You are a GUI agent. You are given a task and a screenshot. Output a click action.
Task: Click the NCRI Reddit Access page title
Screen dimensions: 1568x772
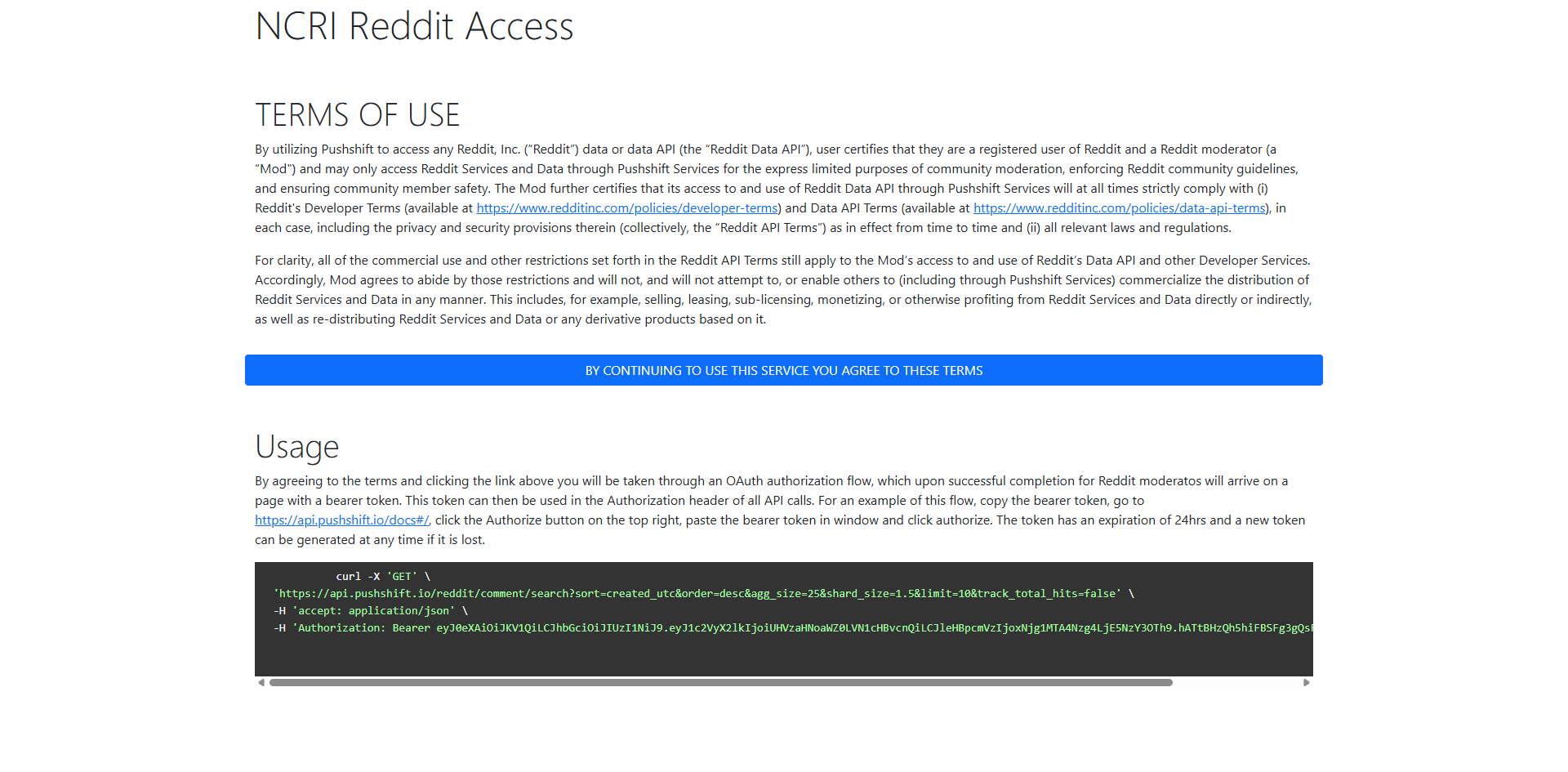pyautogui.click(x=414, y=25)
